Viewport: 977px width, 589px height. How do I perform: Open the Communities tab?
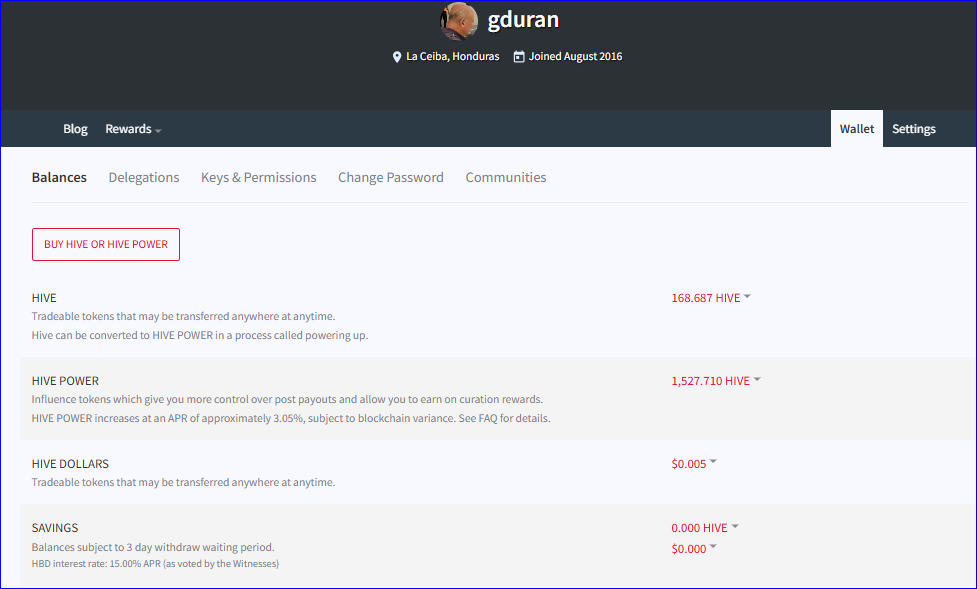pos(506,178)
